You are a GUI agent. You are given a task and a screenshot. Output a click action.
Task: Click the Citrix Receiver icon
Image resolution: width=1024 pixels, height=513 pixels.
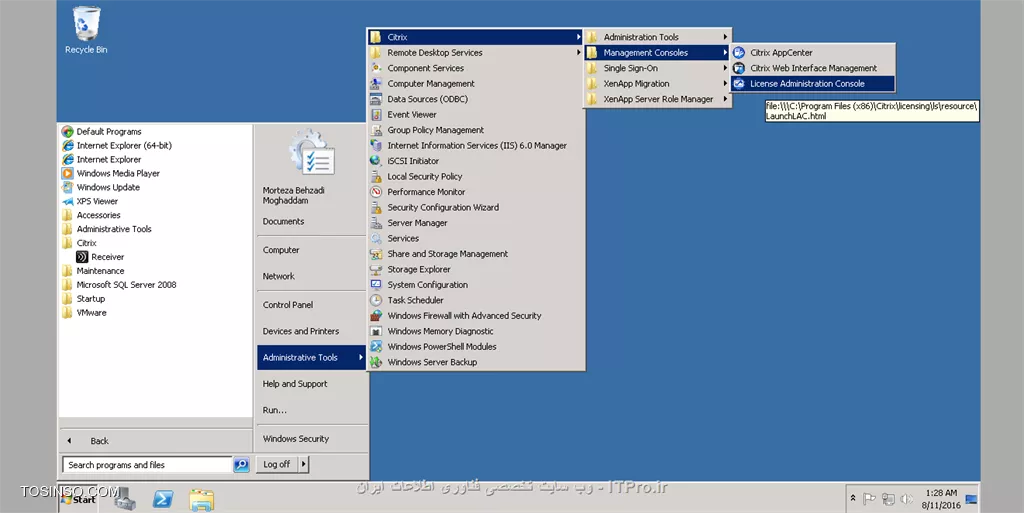click(82, 257)
